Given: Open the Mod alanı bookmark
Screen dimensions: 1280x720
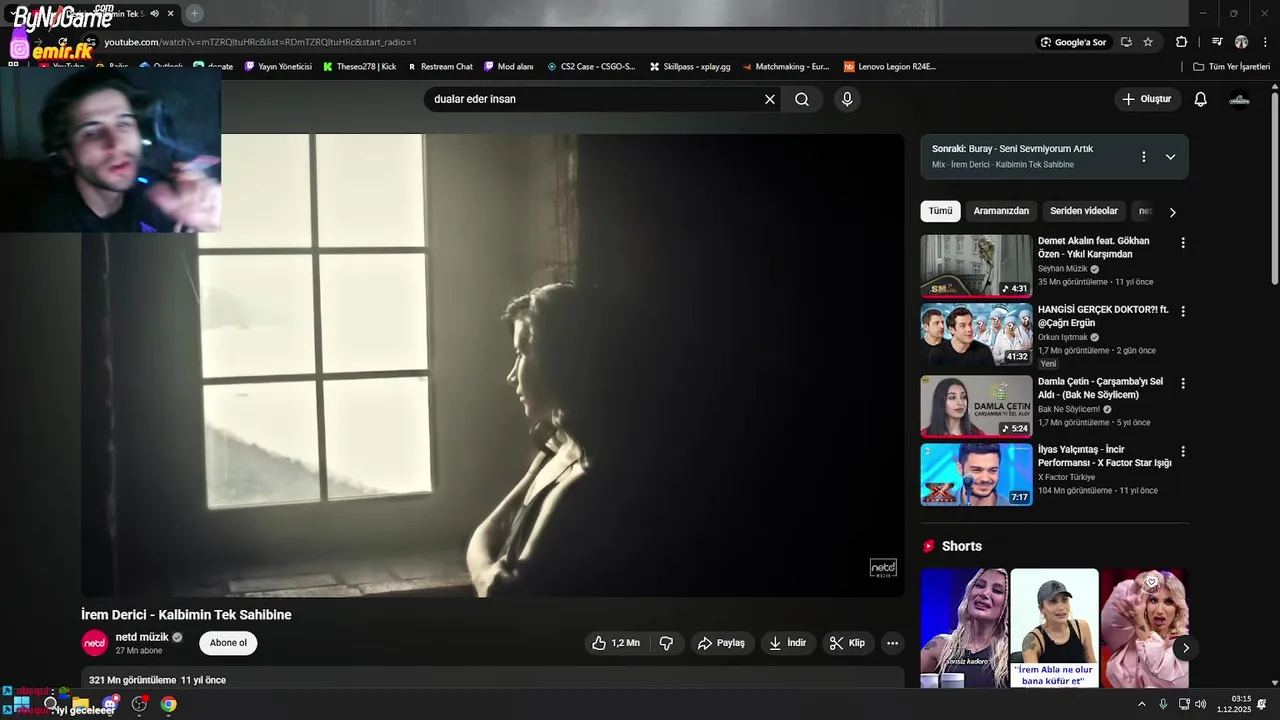Looking at the screenshot, I should coord(508,67).
